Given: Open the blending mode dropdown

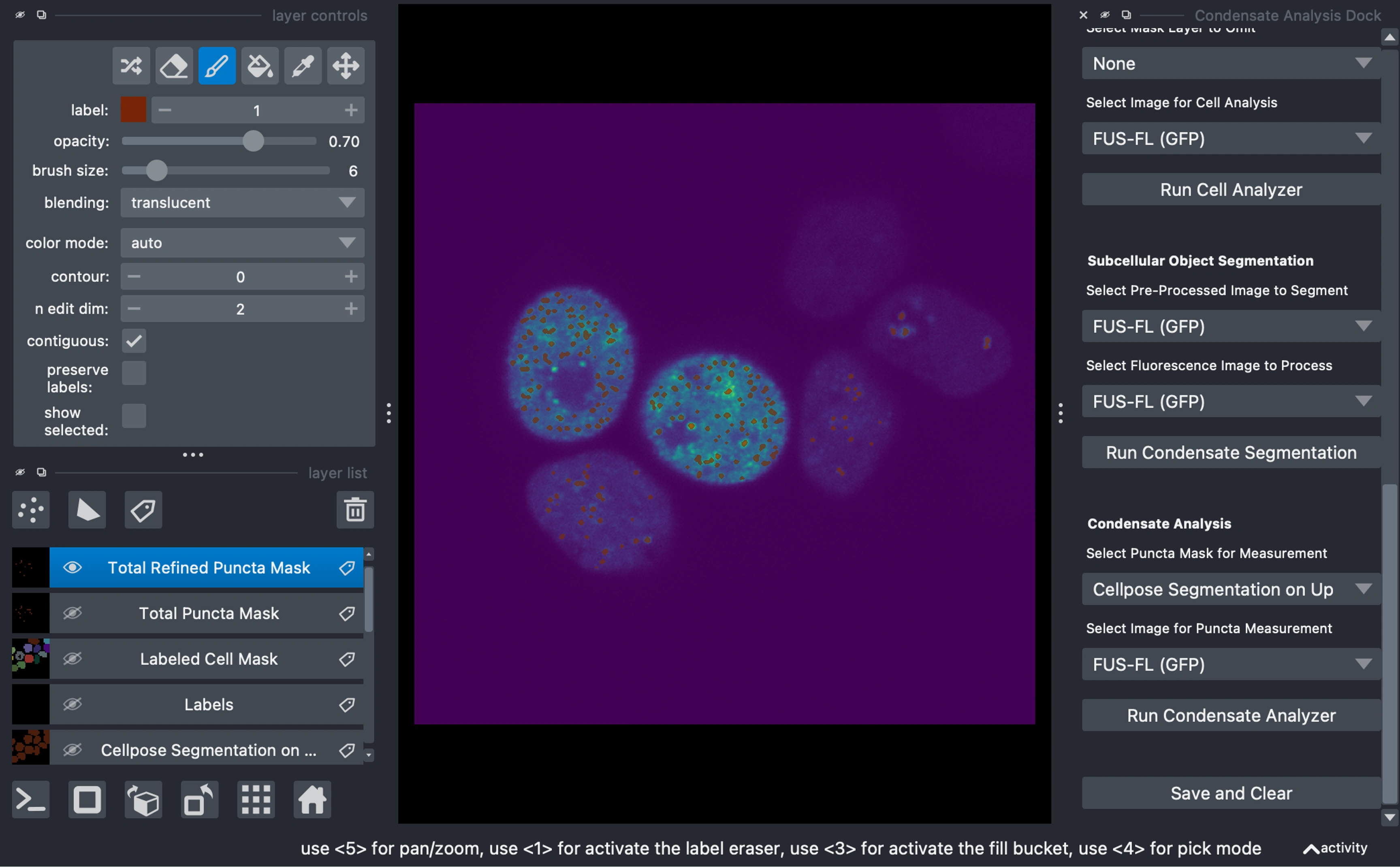Looking at the screenshot, I should point(242,203).
